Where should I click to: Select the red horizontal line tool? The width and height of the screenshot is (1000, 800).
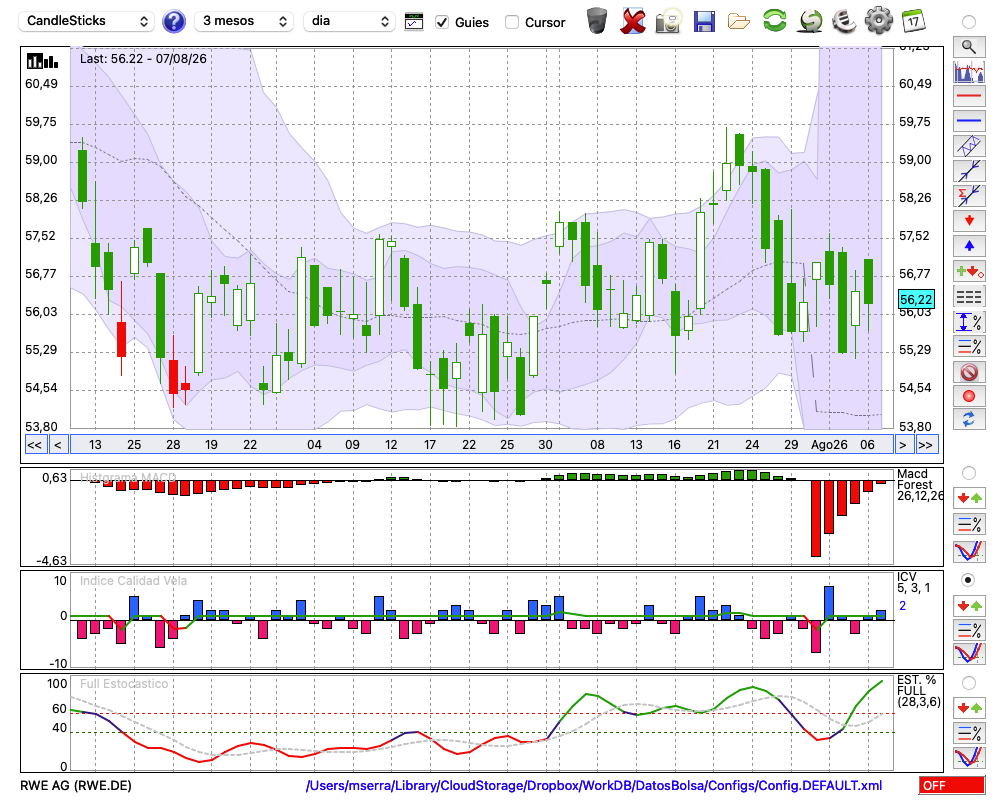point(969,96)
